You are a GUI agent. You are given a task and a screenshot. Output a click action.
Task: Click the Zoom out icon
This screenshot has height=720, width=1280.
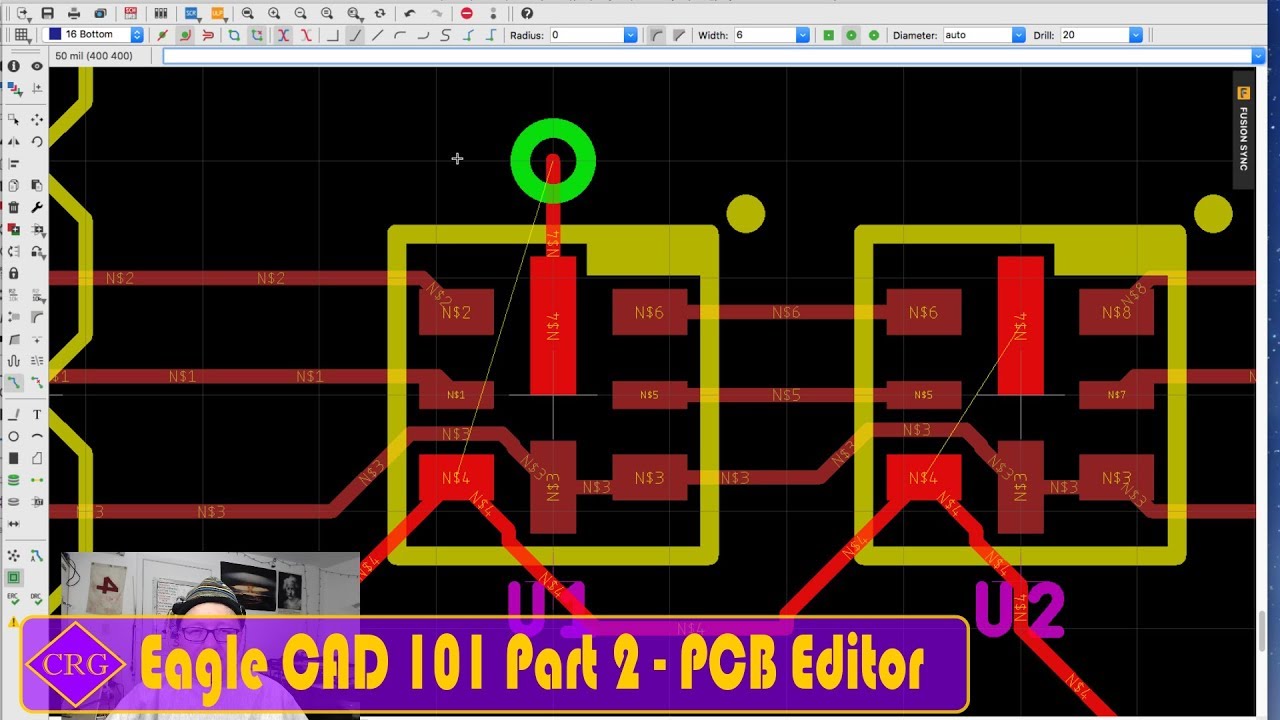coord(300,13)
